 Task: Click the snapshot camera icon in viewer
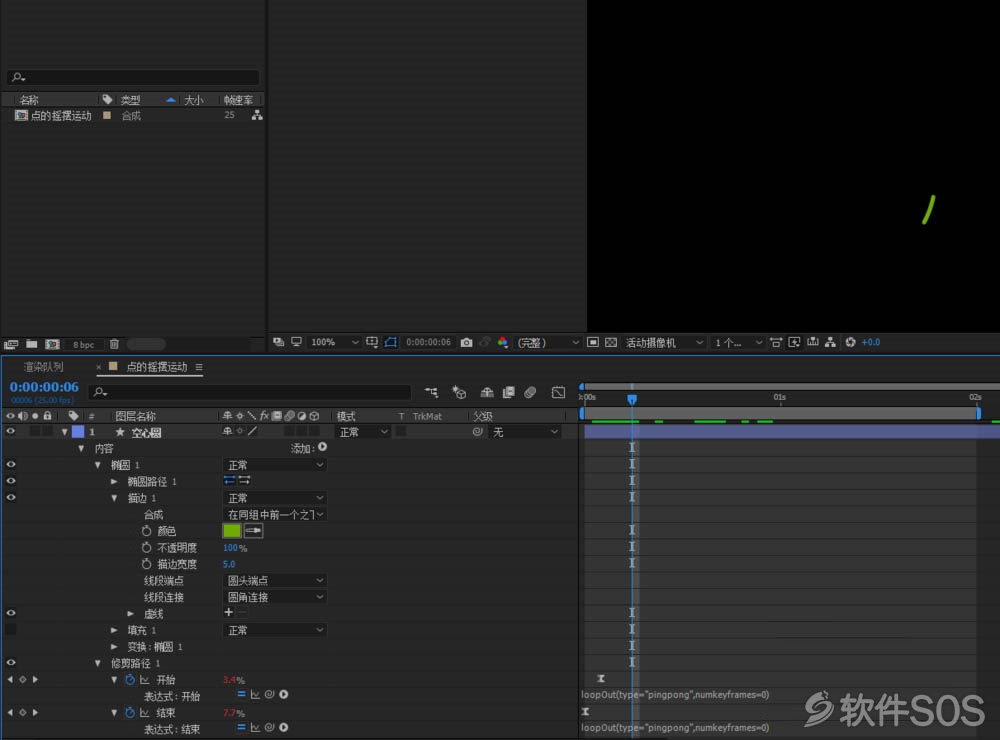(466, 343)
